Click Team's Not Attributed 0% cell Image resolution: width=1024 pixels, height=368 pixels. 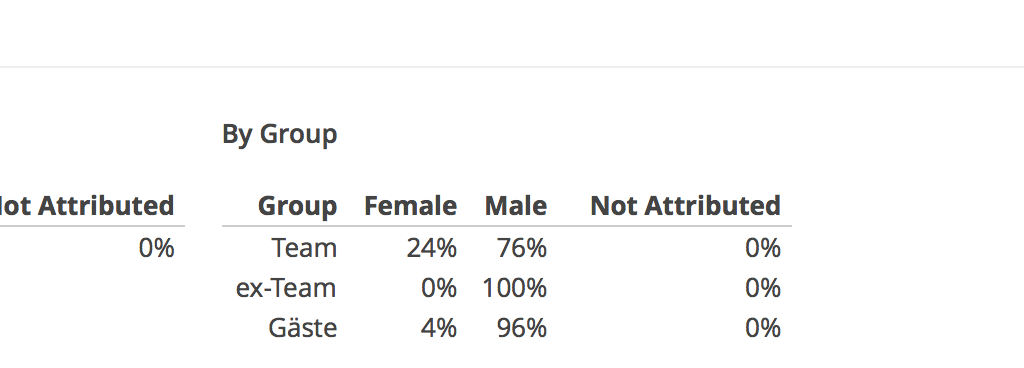coord(763,249)
